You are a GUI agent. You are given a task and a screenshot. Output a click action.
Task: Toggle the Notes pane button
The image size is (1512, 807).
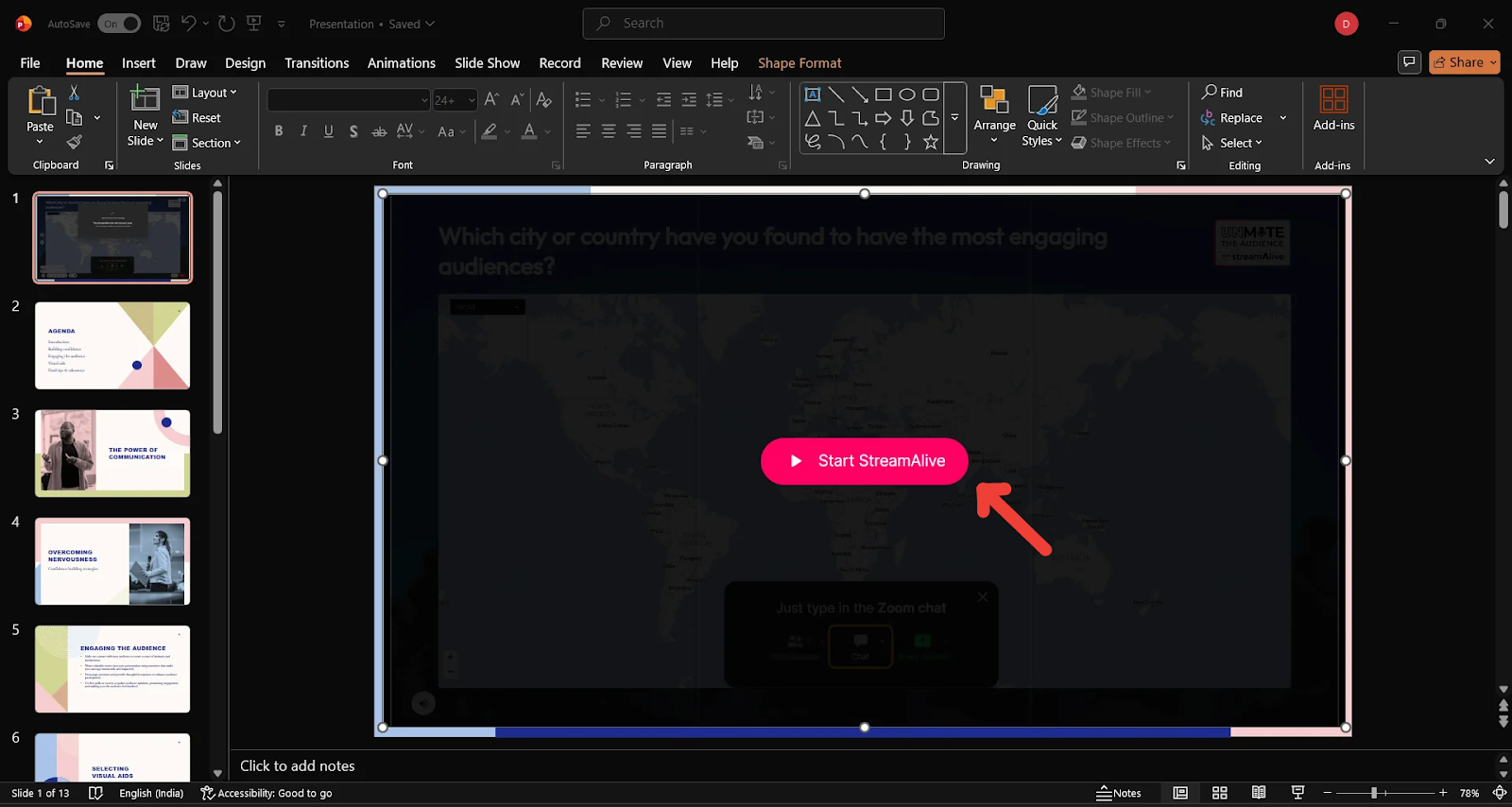click(1119, 793)
